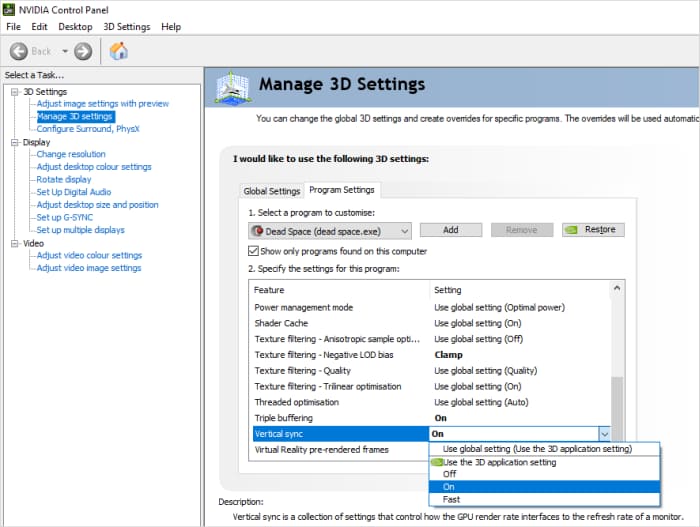
Task: Open the 3D Settings menu
Action: point(127,27)
